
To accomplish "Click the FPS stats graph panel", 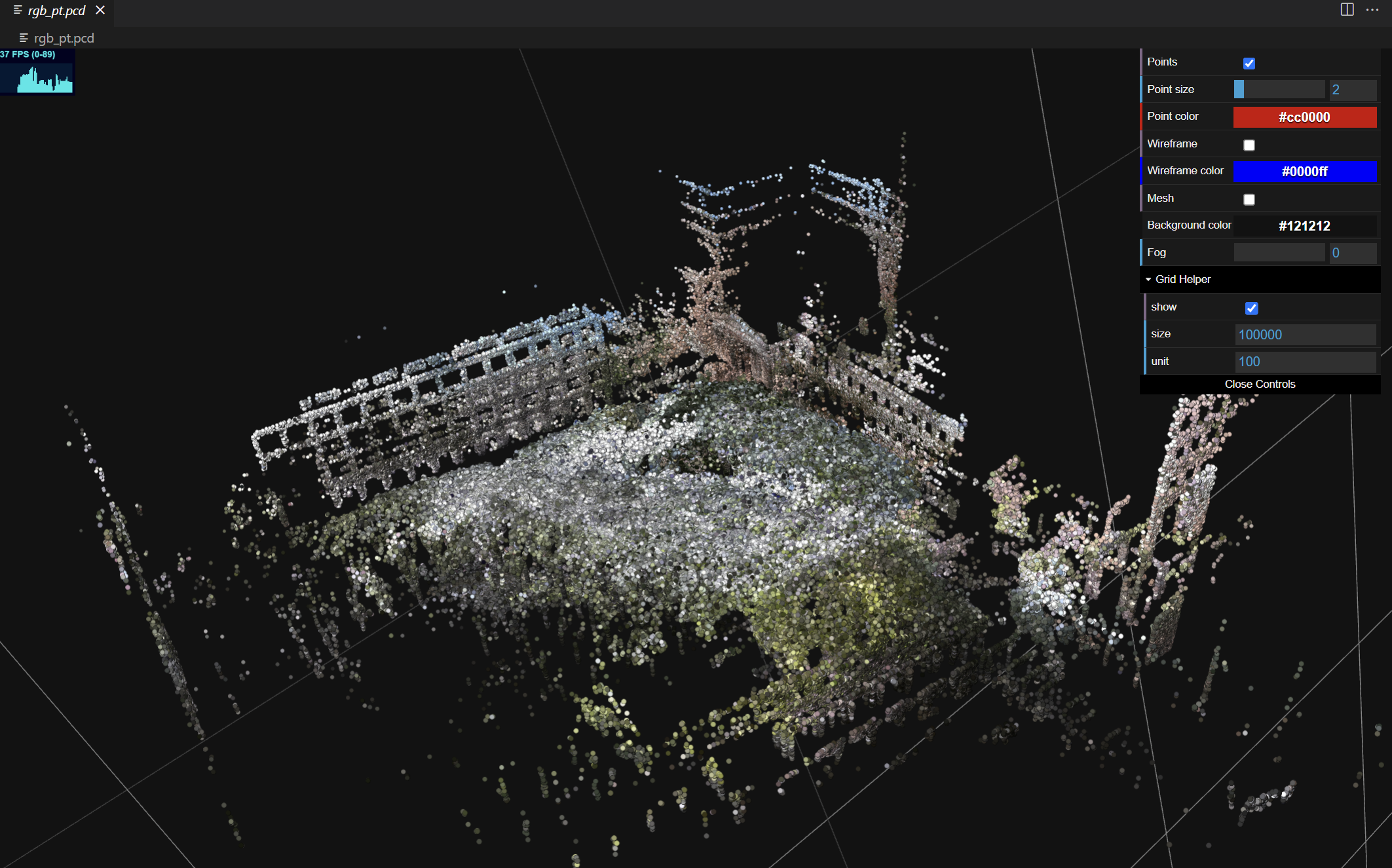I will (37, 72).
